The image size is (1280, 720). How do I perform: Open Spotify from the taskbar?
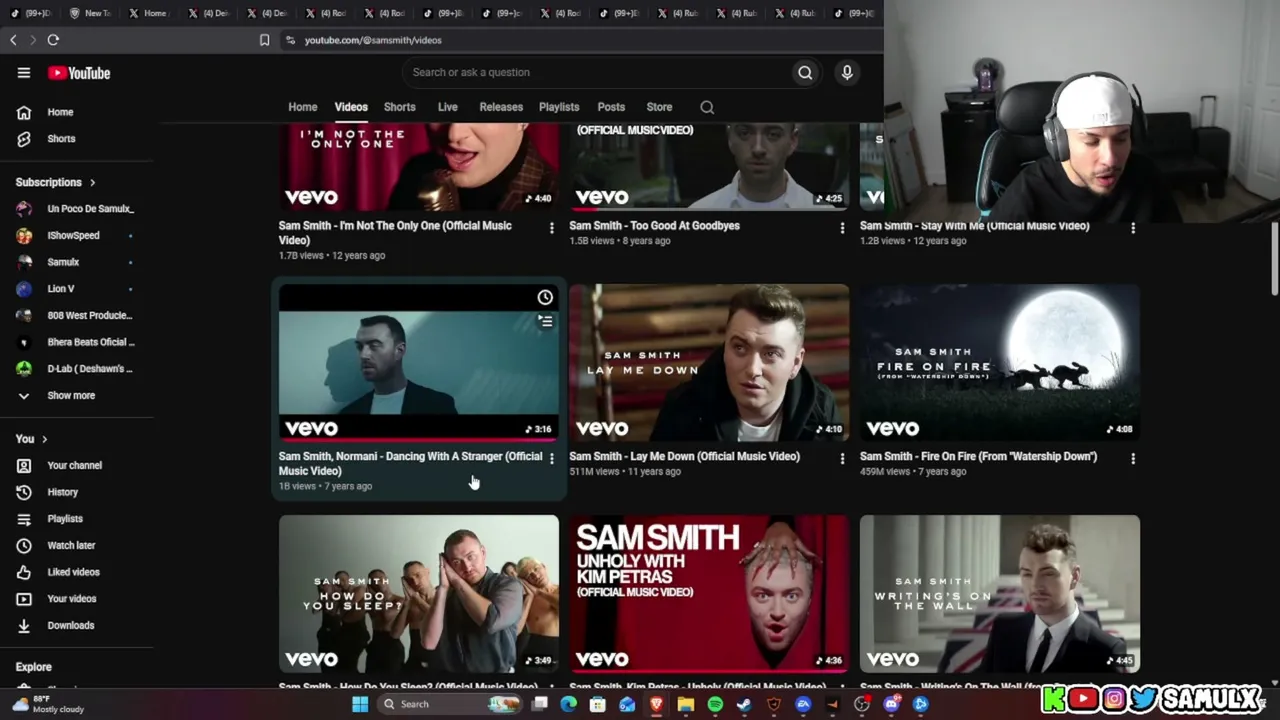715,704
